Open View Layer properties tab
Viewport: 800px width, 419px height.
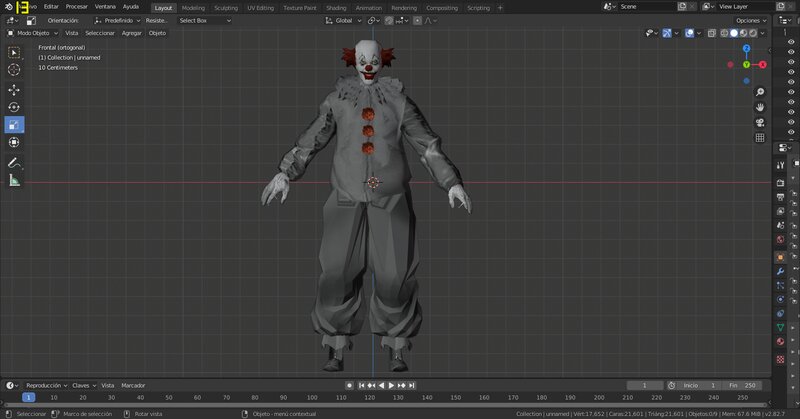780,211
